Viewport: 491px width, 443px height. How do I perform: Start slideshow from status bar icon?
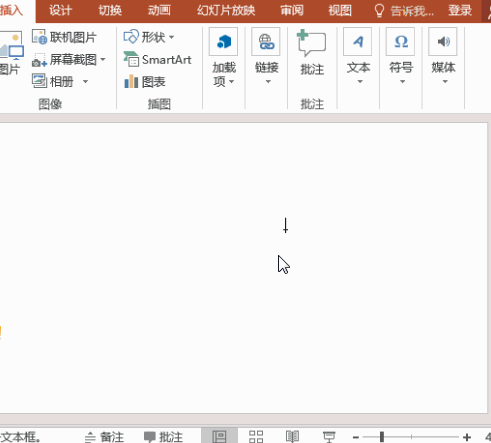(329, 436)
